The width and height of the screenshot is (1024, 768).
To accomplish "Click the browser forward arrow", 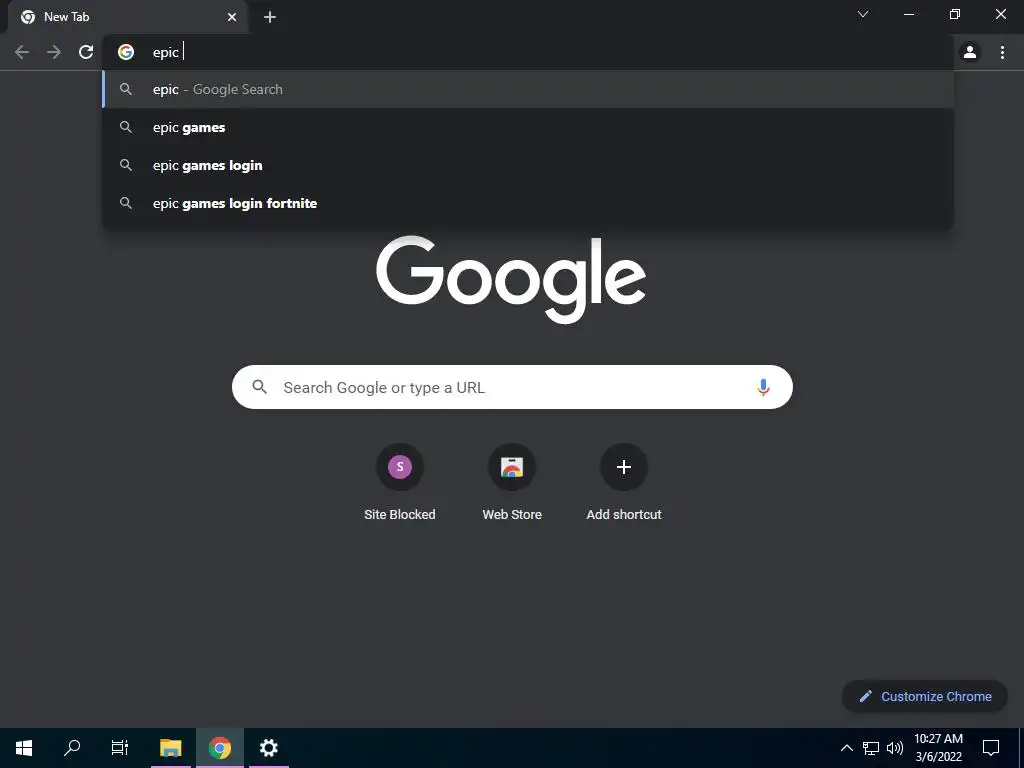I will pos(54,52).
